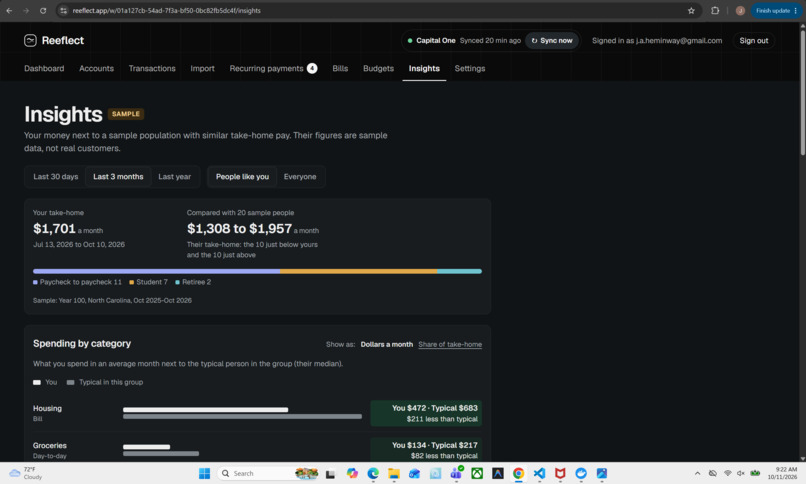This screenshot has height=484, width=806.
Task: Click the Reeflect brand name
Action: coord(63,41)
